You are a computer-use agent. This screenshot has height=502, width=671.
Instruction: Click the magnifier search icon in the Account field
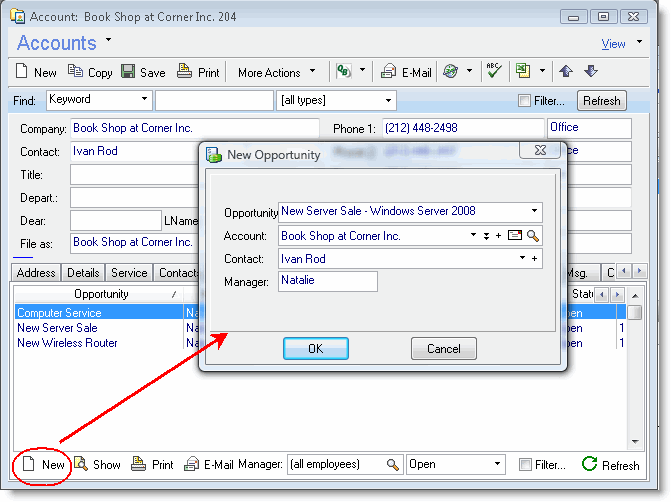coord(534,236)
